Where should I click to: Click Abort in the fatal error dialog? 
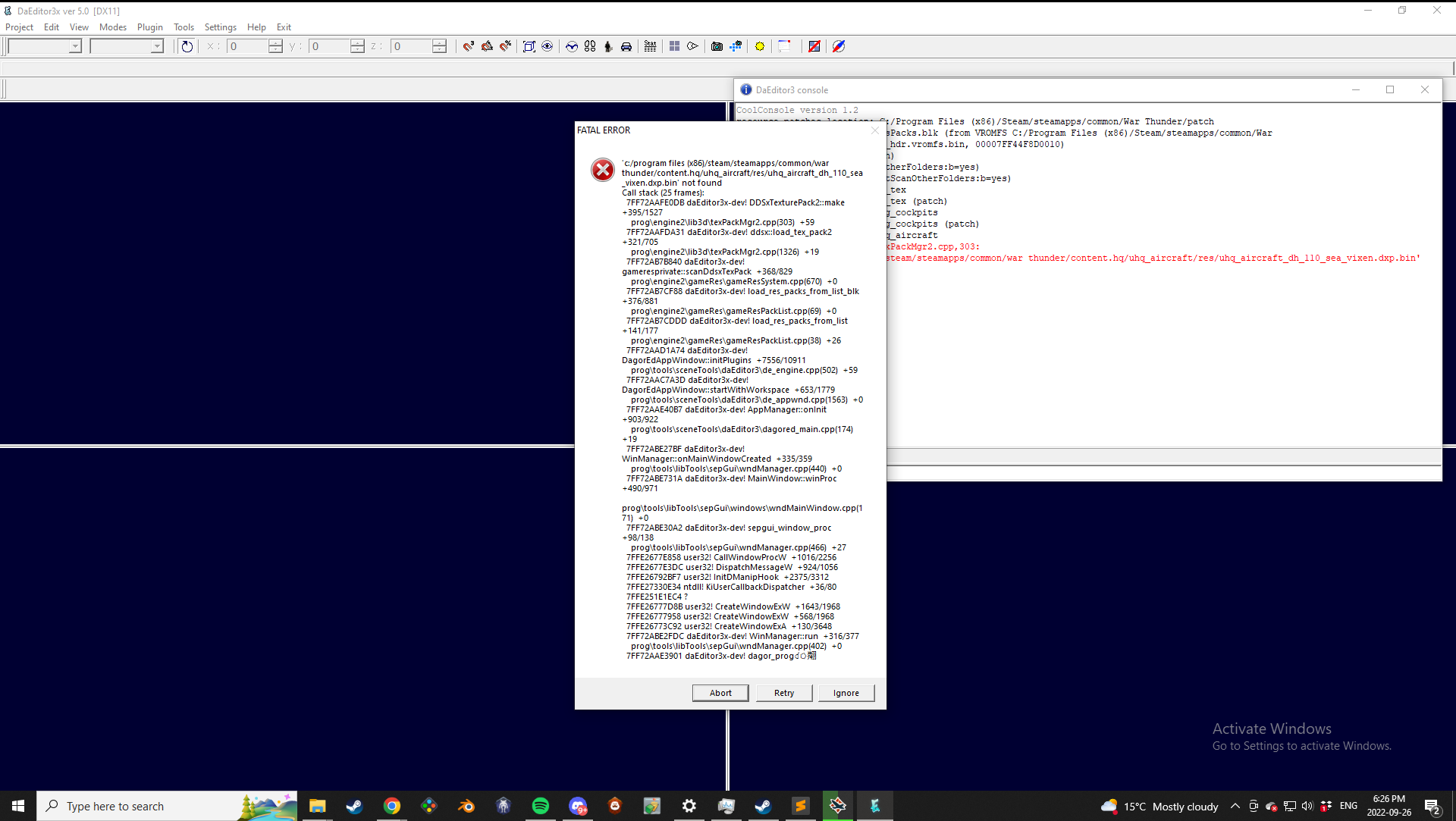(x=720, y=693)
